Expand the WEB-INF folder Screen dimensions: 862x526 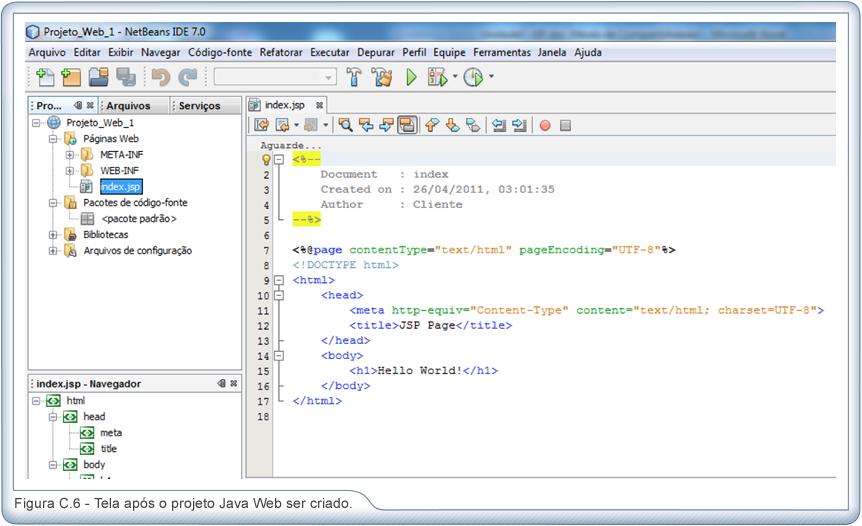70,171
